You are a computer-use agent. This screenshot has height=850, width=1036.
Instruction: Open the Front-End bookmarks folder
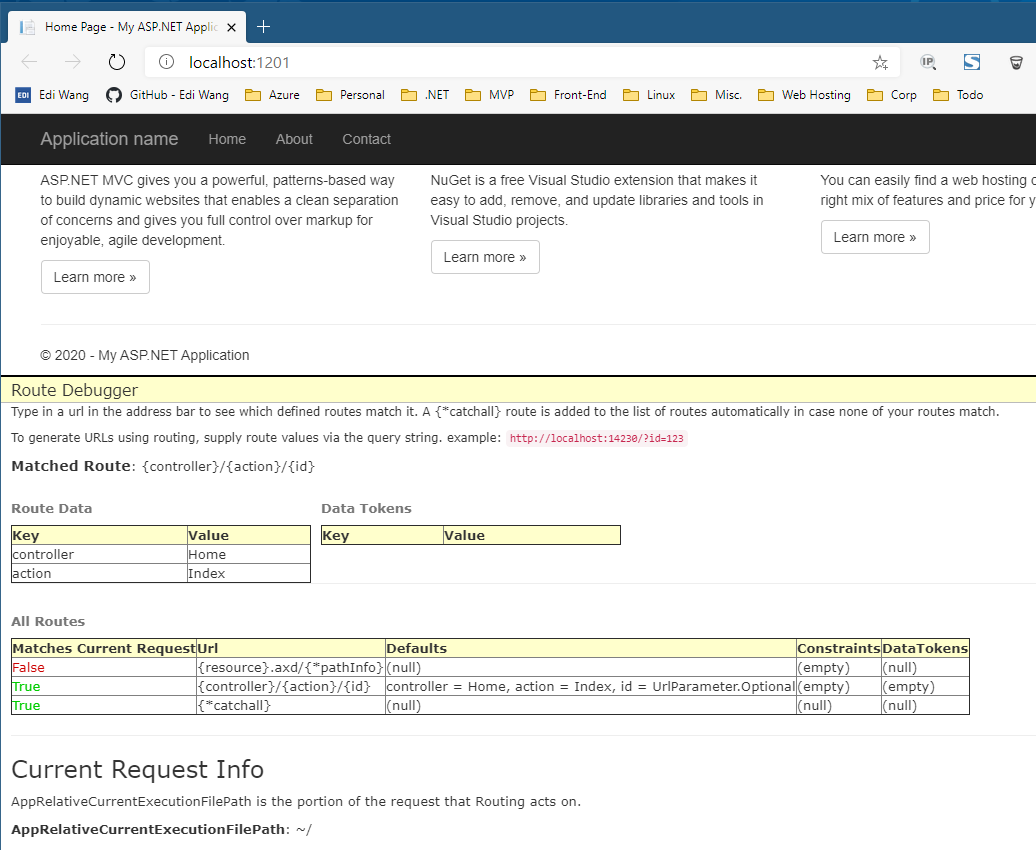click(x=568, y=95)
